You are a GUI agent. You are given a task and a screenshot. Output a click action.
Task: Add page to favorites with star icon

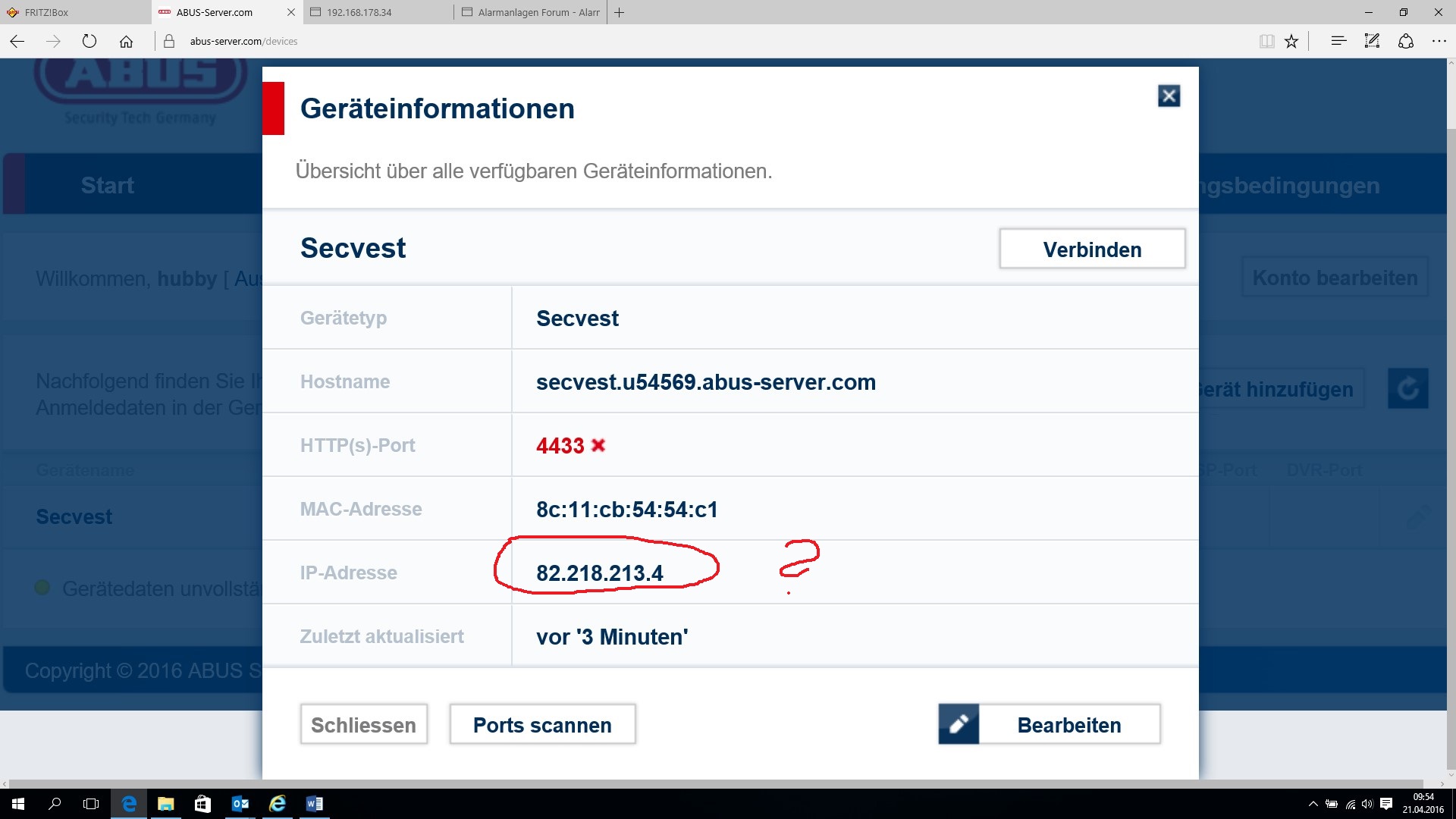point(1291,41)
